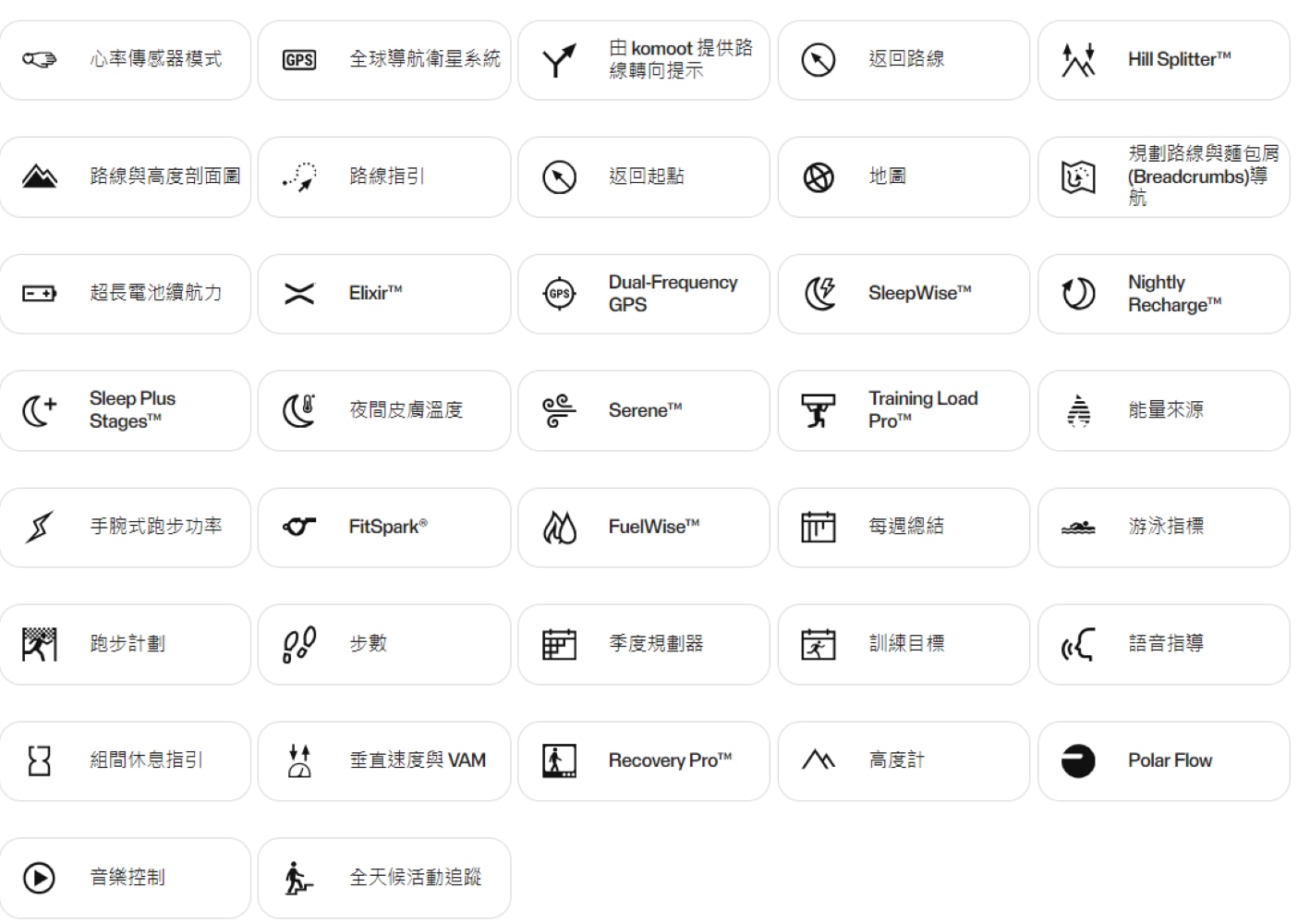Open the Training Load Pro label
This screenshot has height=924, width=1298.
pos(923,410)
